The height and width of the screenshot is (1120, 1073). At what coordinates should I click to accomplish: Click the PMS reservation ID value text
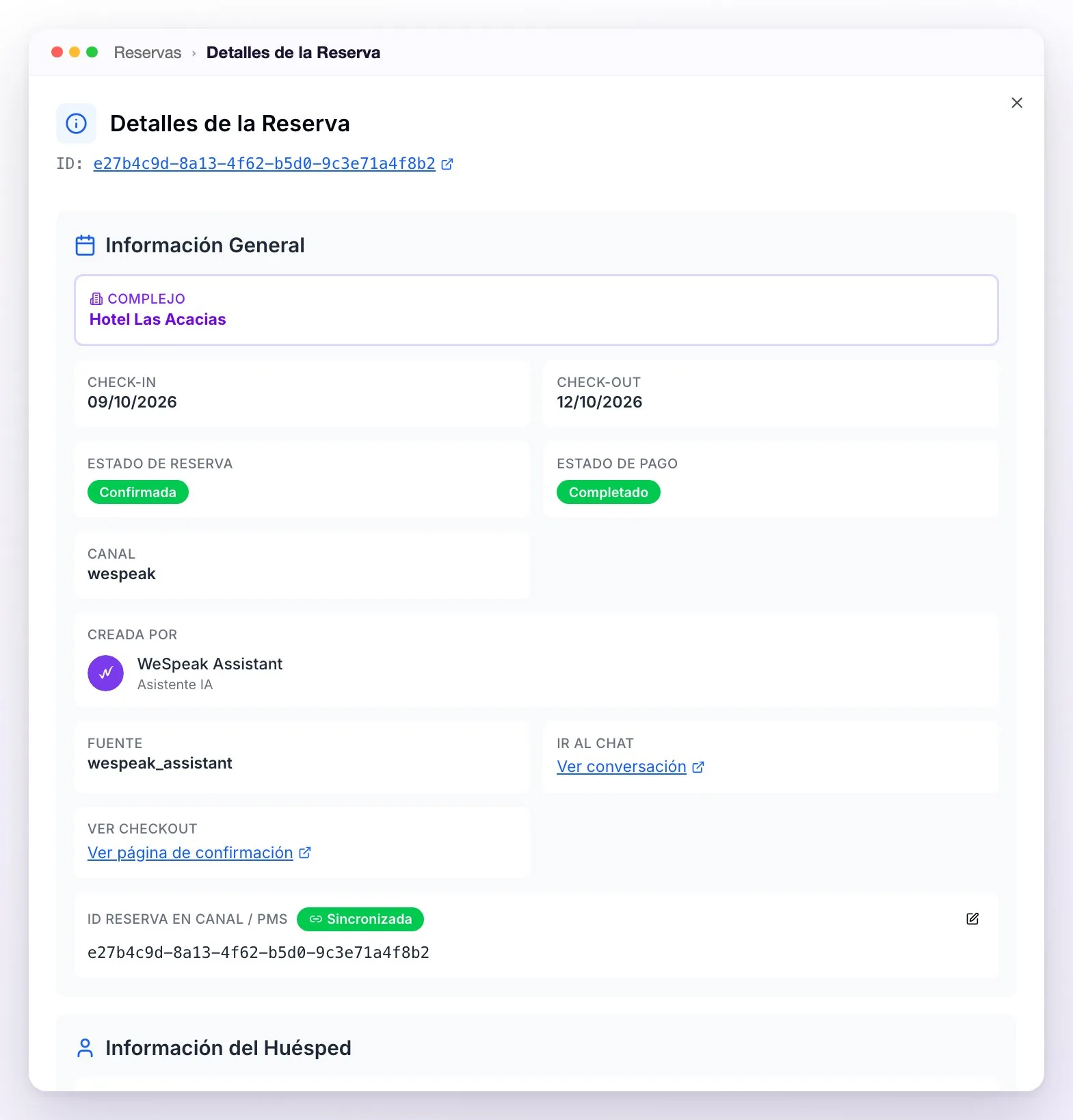[259, 952]
